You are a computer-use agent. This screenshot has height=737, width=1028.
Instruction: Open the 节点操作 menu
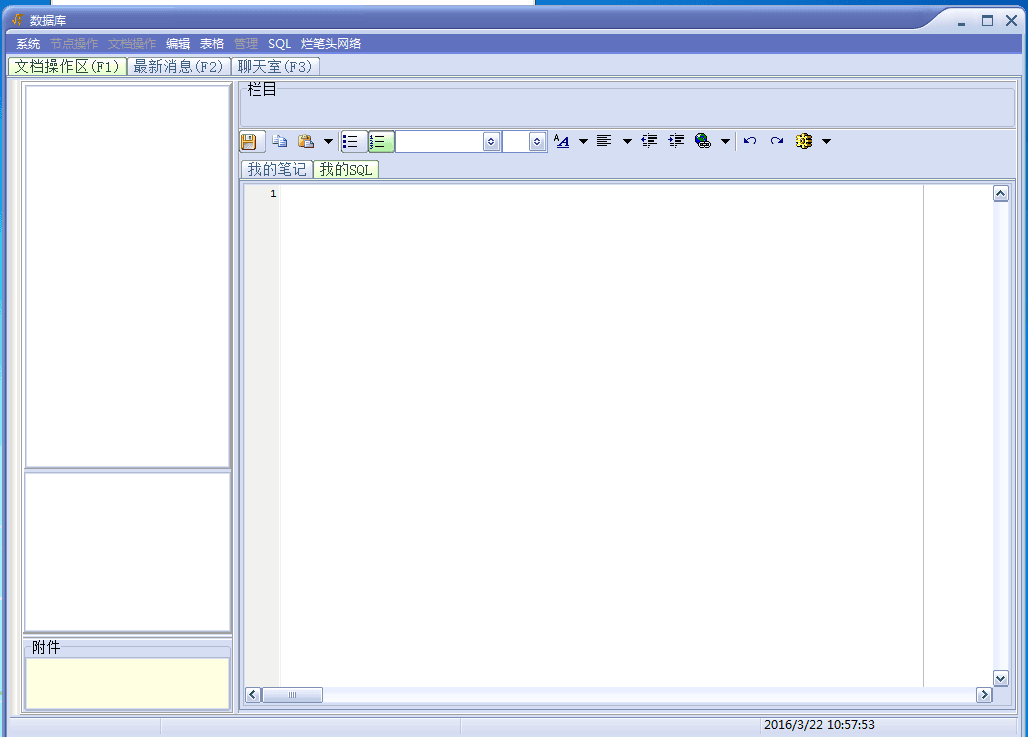[74, 44]
